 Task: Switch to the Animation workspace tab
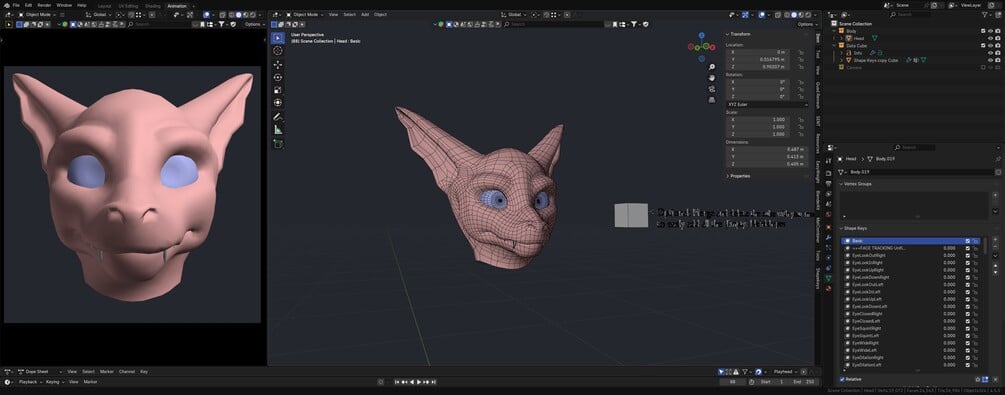177,6
